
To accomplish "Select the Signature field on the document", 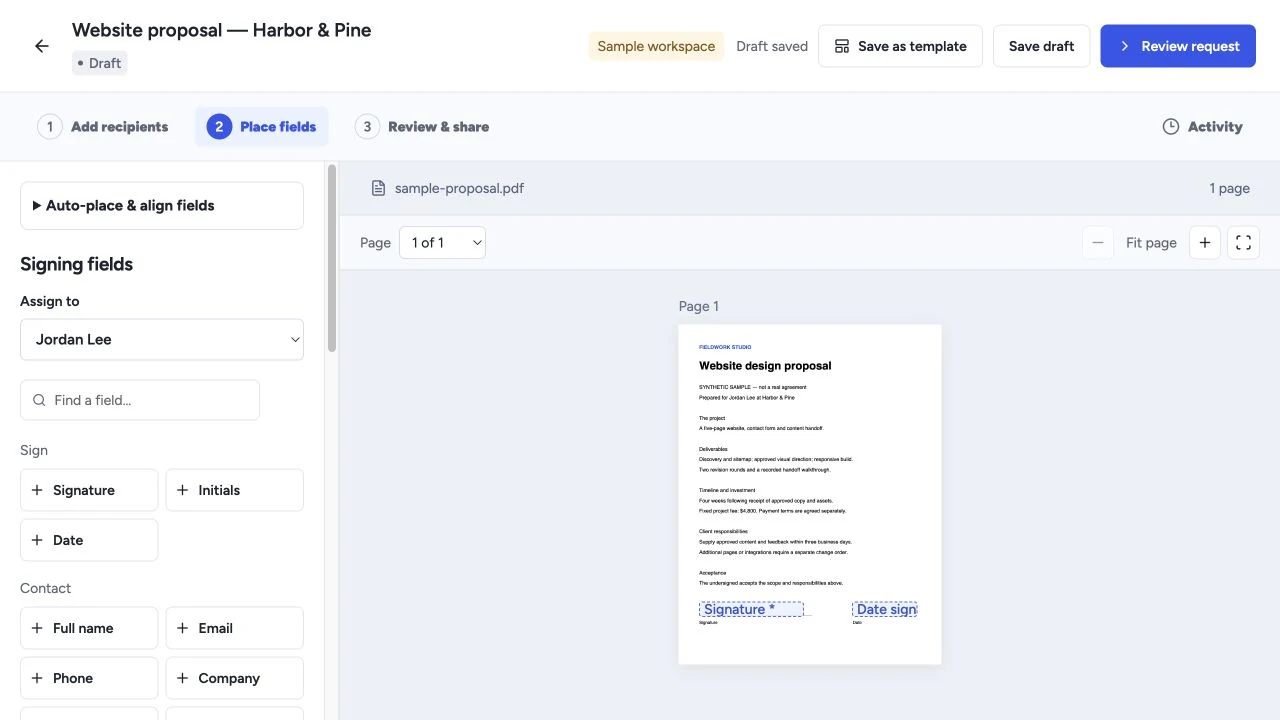I will pyautogui.click(x=751, y=609).
